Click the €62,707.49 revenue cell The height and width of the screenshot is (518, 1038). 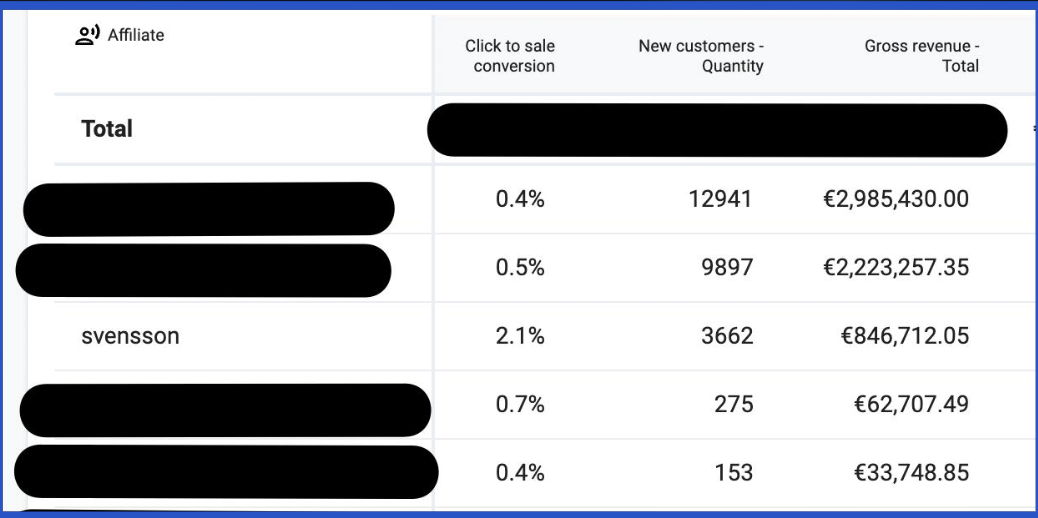pyautogui.click(x=912, y=404)
